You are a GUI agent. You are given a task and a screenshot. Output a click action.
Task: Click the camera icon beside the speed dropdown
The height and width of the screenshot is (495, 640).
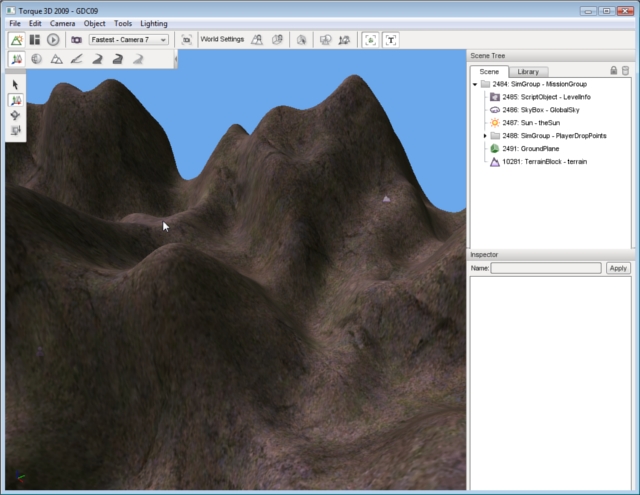tap(76, 39)
